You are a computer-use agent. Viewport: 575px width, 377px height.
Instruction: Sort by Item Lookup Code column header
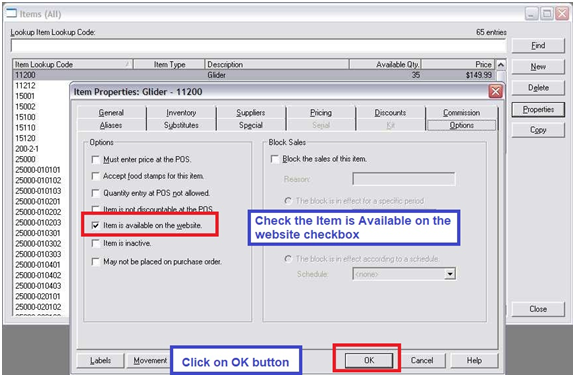pyautogui.click(x=73, y=65)
